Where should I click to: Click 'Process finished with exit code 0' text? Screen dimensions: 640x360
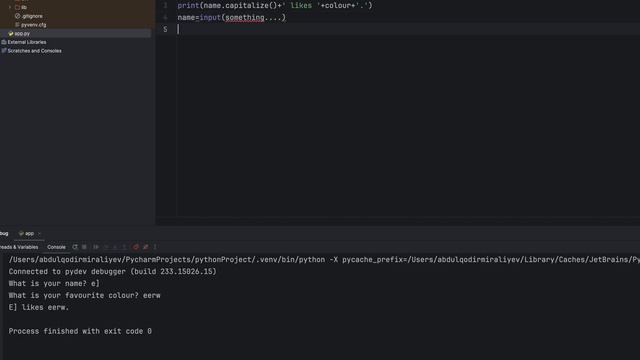pos(80,331)
